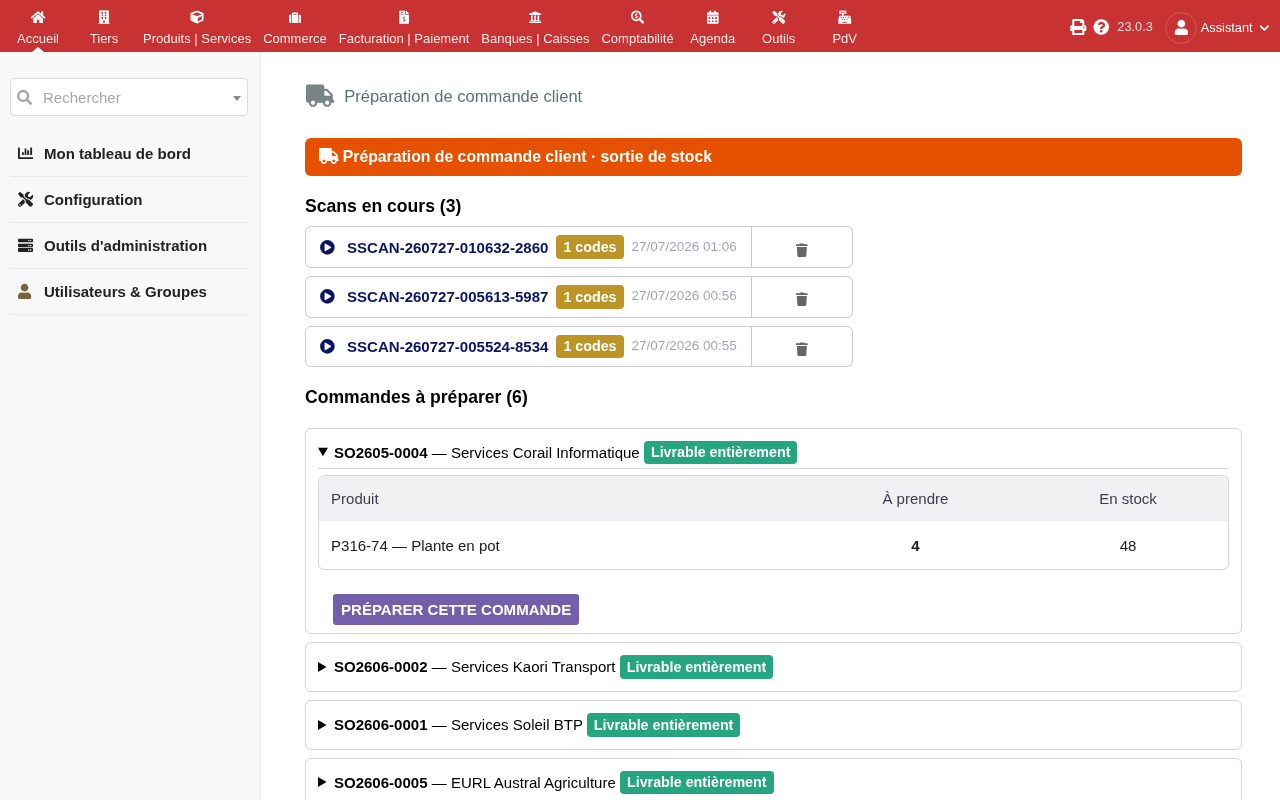Screen dimensions: 1280x800
Task: Delete scan SSCAN-260727-005613-5987 with trash icon
Action: pyautogui.click(x=801, y=298)
